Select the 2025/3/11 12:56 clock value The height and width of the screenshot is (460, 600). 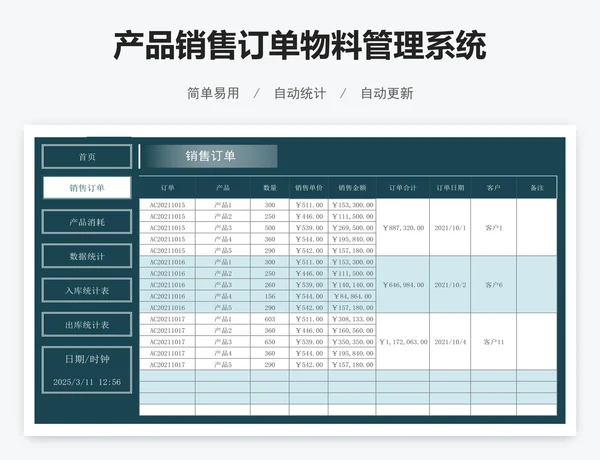point(87,382)
